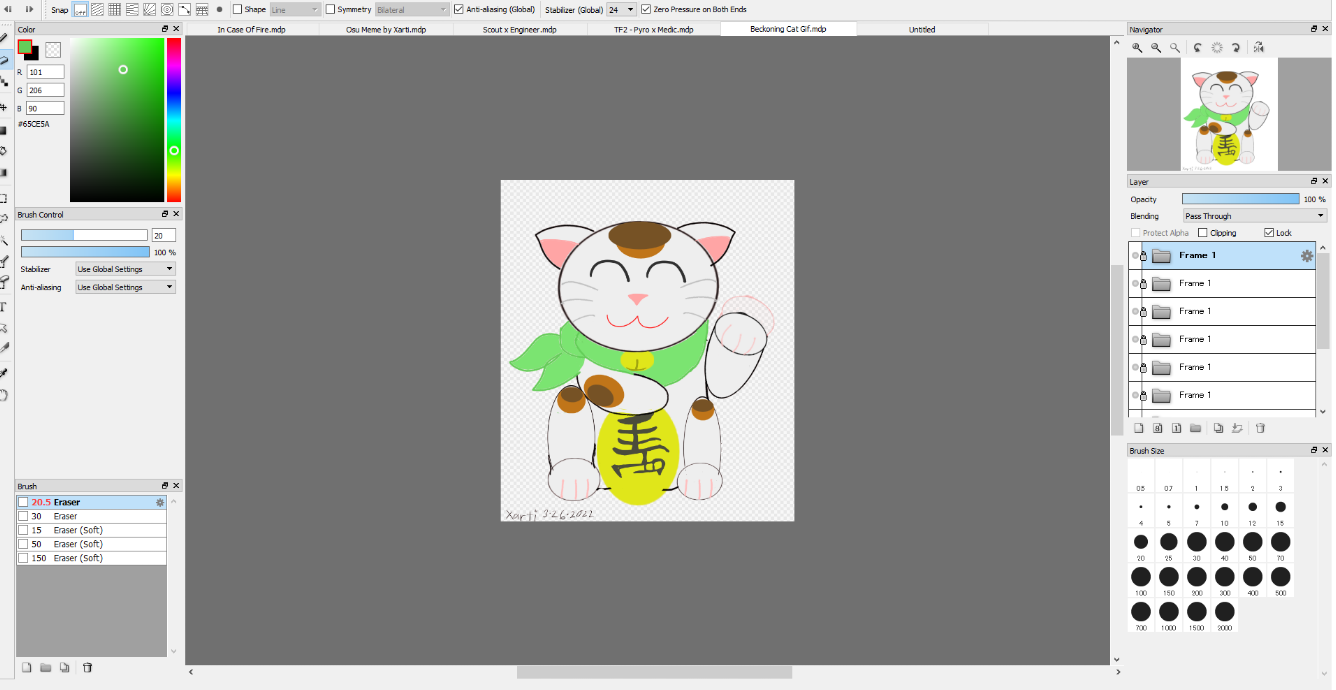Enable the Clipping checkbox
Viewport: 1336px width, 690px height.
click(1203, 233)
